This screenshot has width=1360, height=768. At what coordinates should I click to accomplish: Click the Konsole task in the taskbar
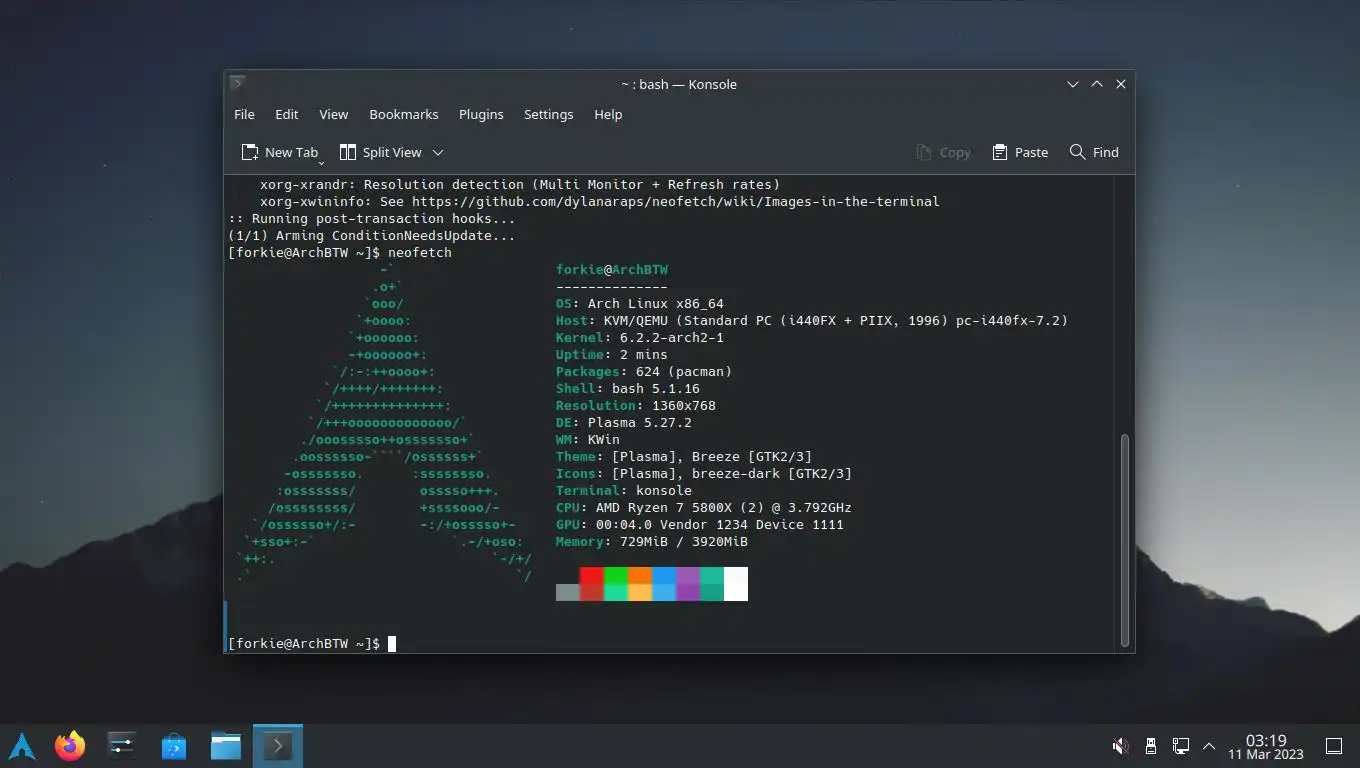(x=278, y=746)
